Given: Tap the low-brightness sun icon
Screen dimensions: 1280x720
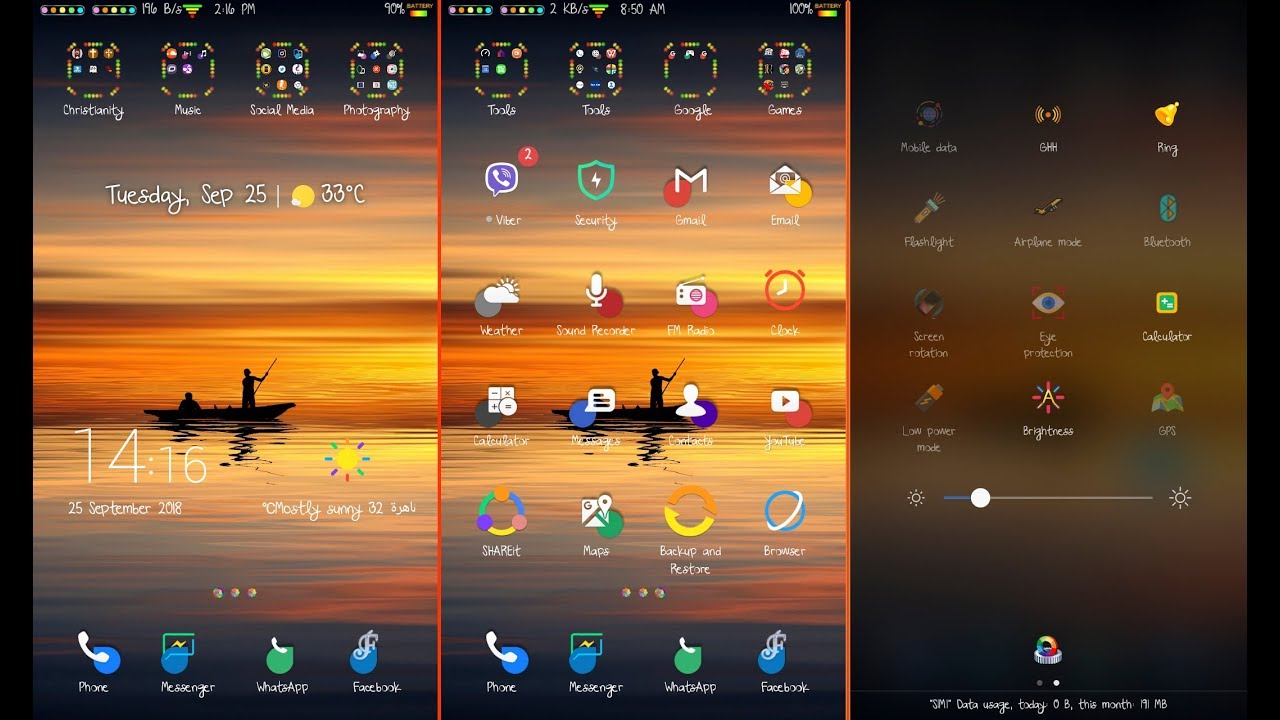Looking at the screenshot, I should (x=916, y=497).
